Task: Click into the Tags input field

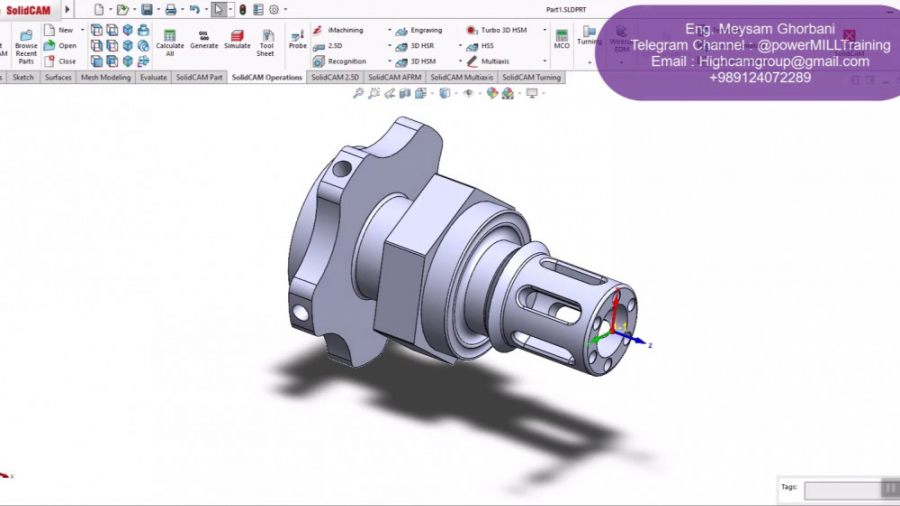Action: 843,490
